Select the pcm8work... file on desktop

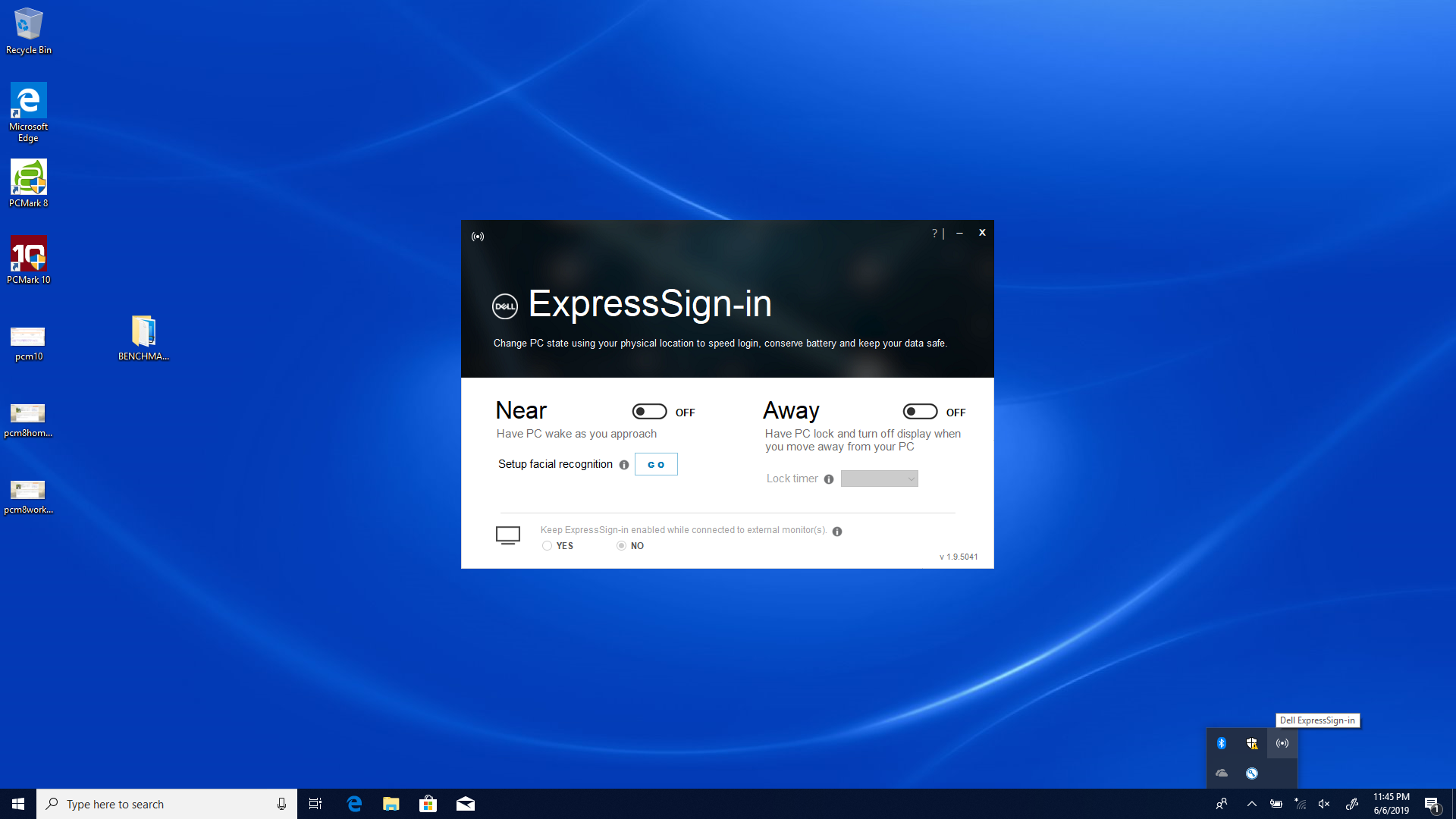click(x=29, y=497)
